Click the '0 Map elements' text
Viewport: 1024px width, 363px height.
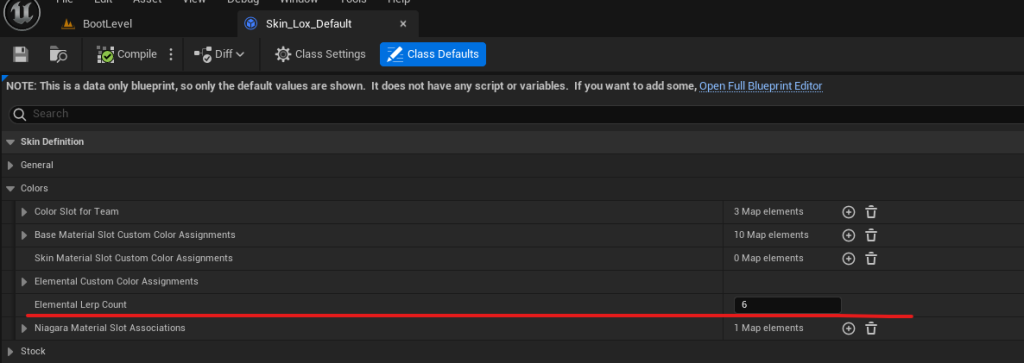[769, 259]
